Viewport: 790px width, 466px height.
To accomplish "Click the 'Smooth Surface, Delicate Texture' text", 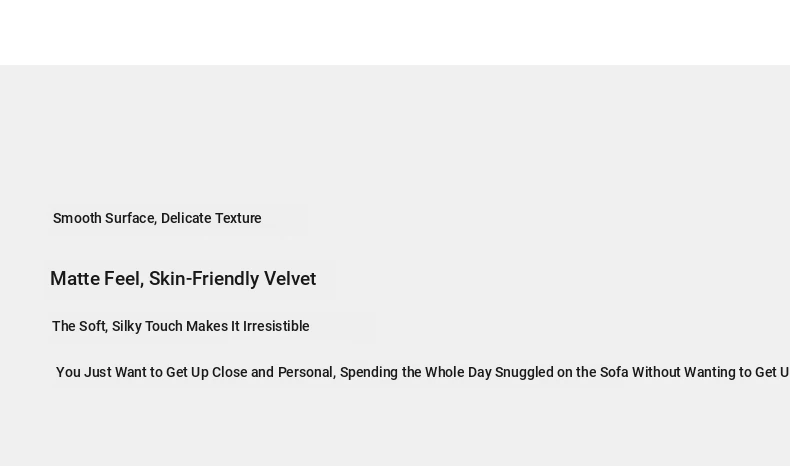I will (x=157, y=218).
